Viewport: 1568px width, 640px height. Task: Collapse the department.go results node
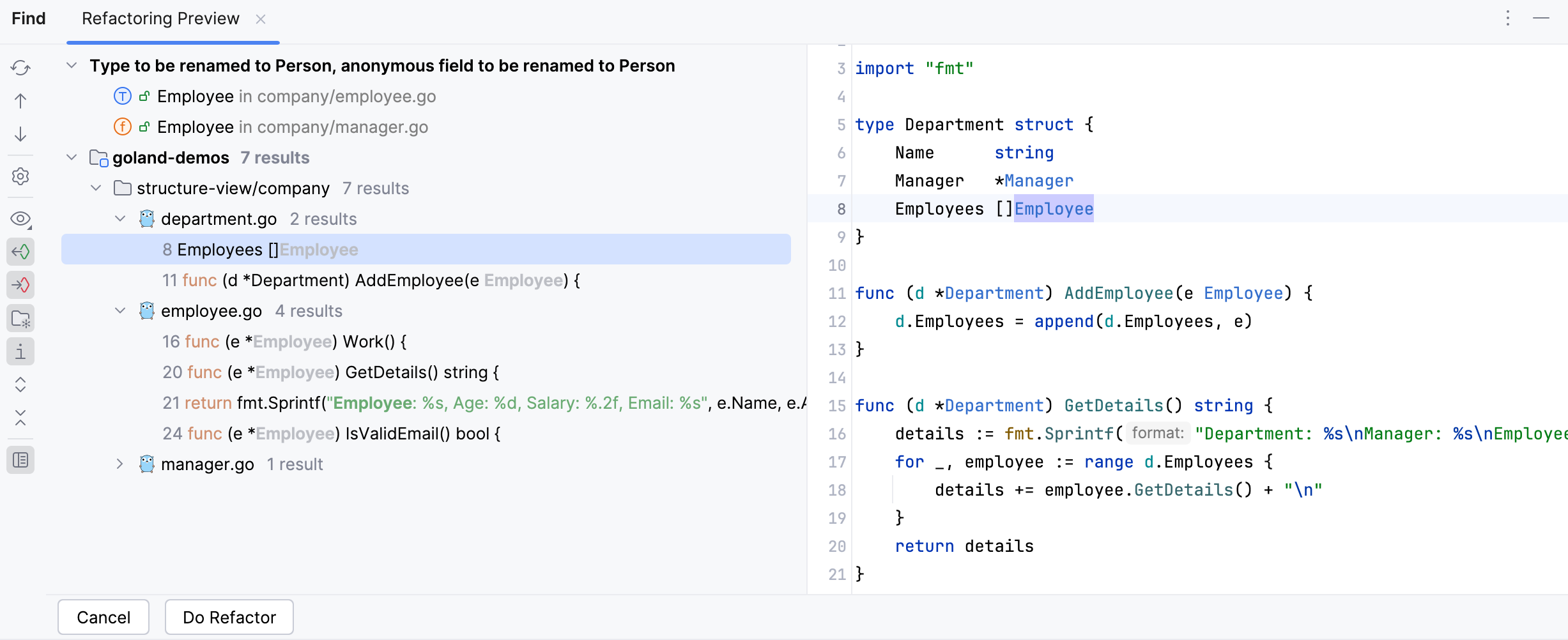[119, 218]
